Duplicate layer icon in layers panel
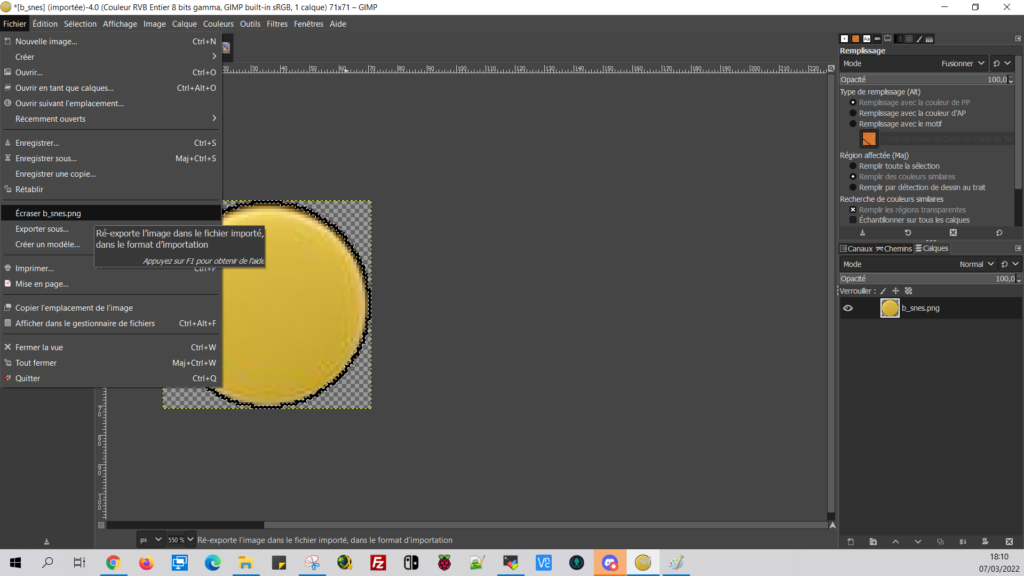This screenshot has width=1024, height=576. click(x=940, y=541)
